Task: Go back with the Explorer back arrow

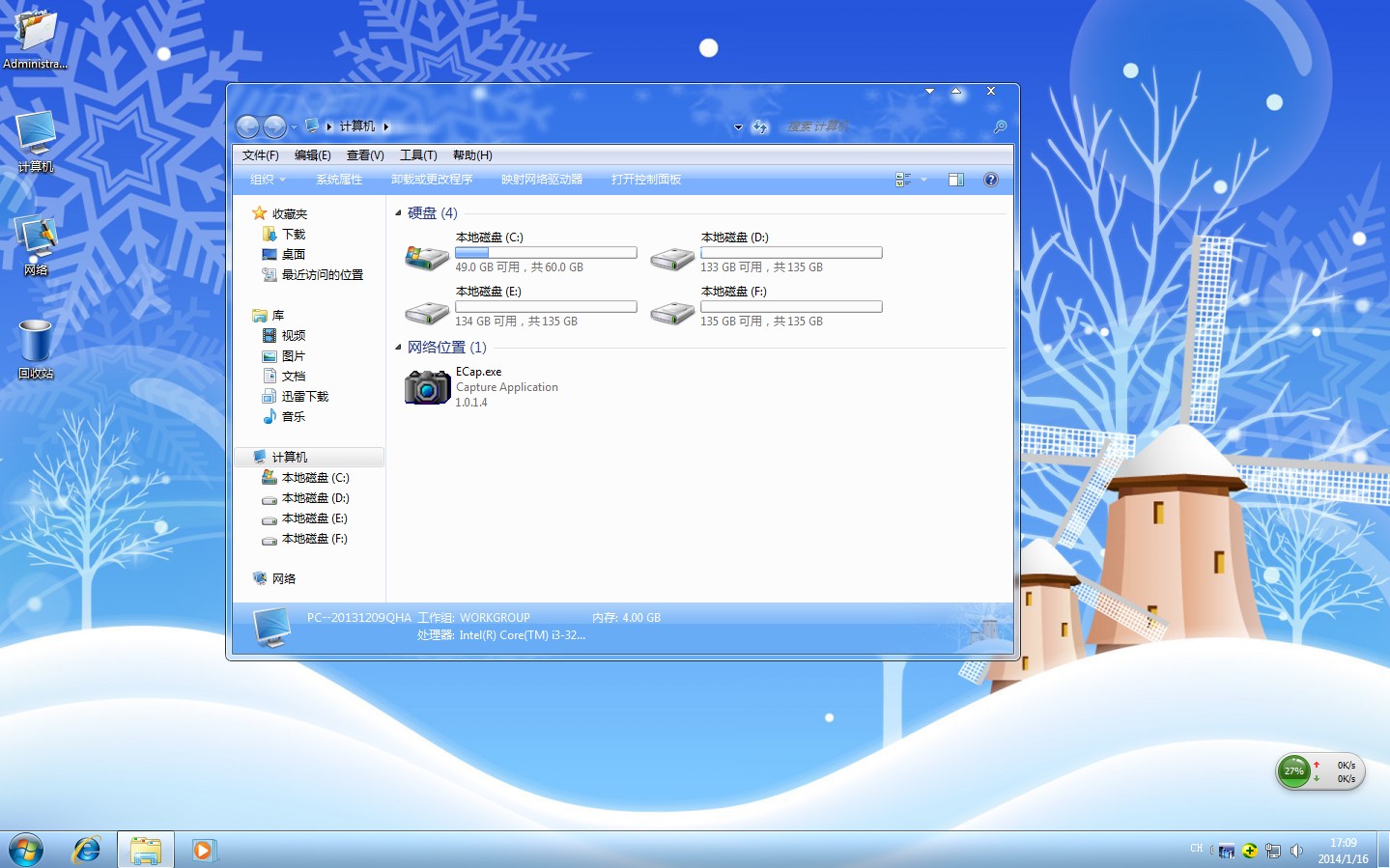Action: coord(248,126)
